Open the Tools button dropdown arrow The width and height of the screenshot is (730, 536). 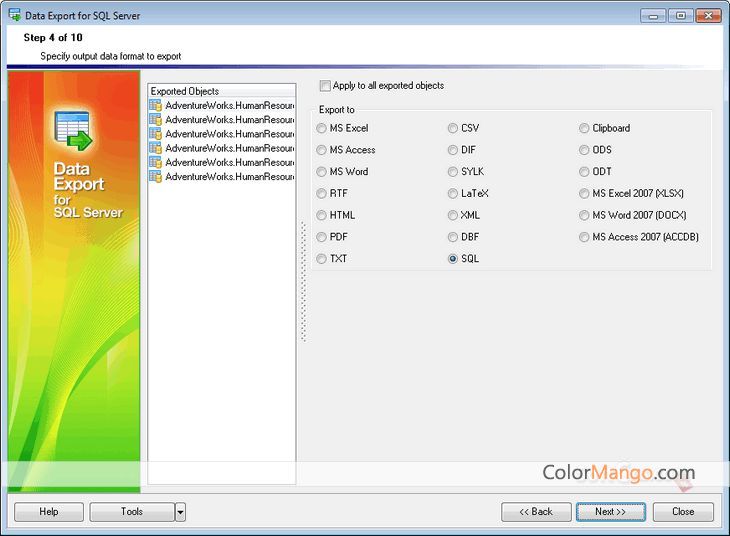(x=180, y=512)
